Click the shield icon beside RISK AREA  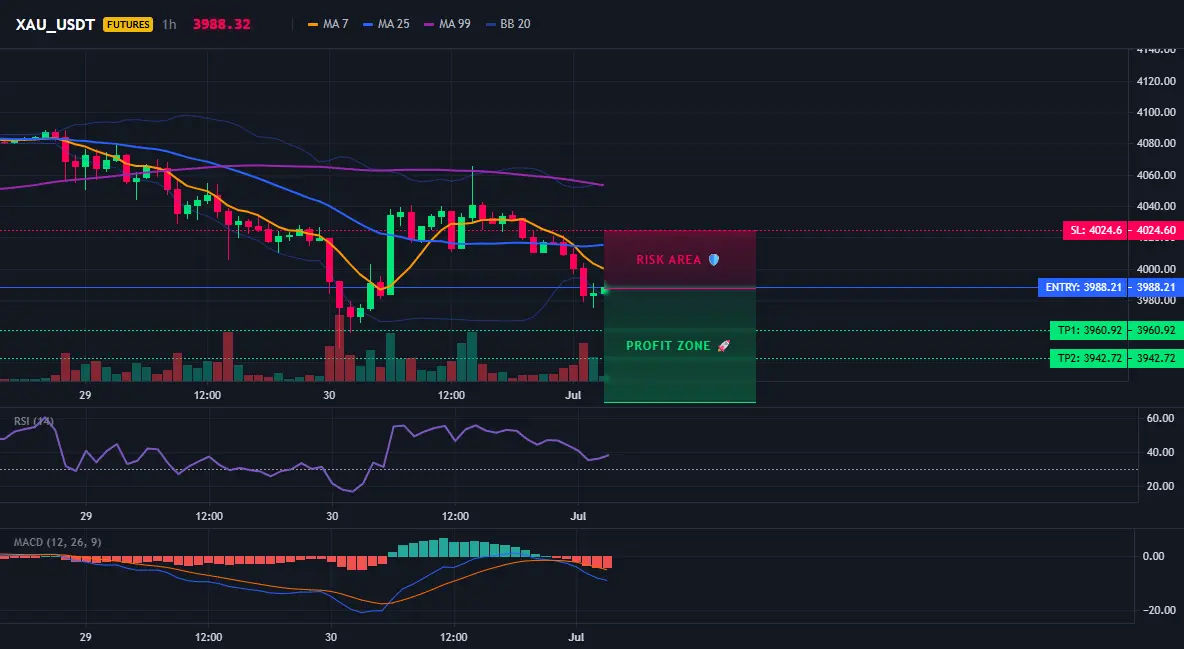tap(714, 260)
